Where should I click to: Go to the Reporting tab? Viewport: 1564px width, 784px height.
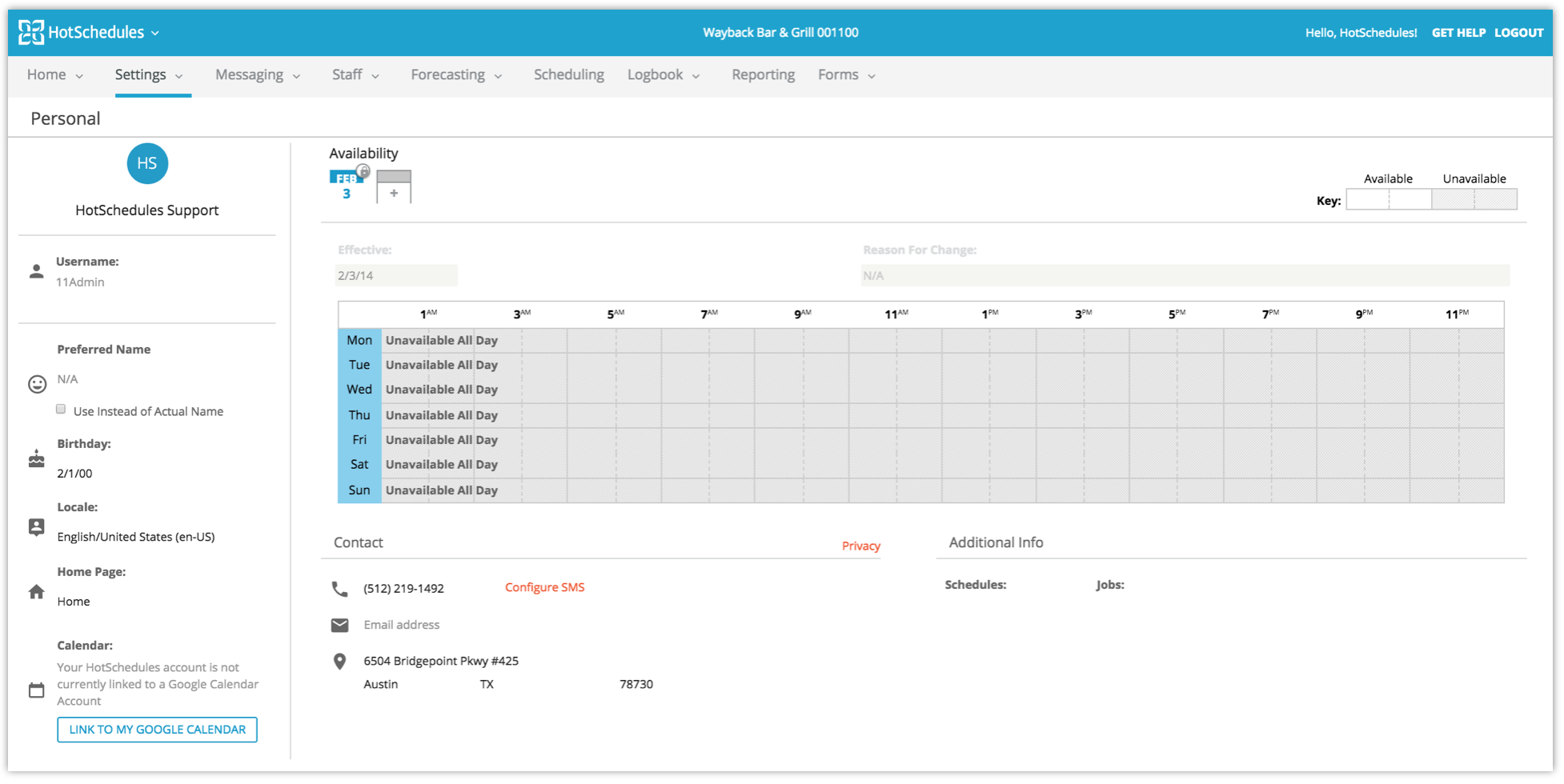click(763, 75)
